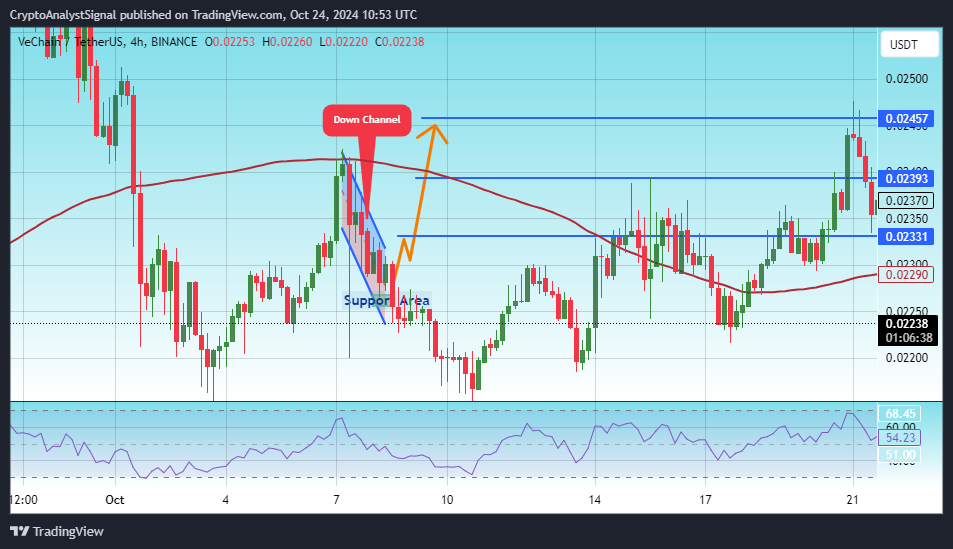Image resolution: width=953 pixels, height=549 pixels.
Task: Click the high value H0.02260
Action: [287, 42]
